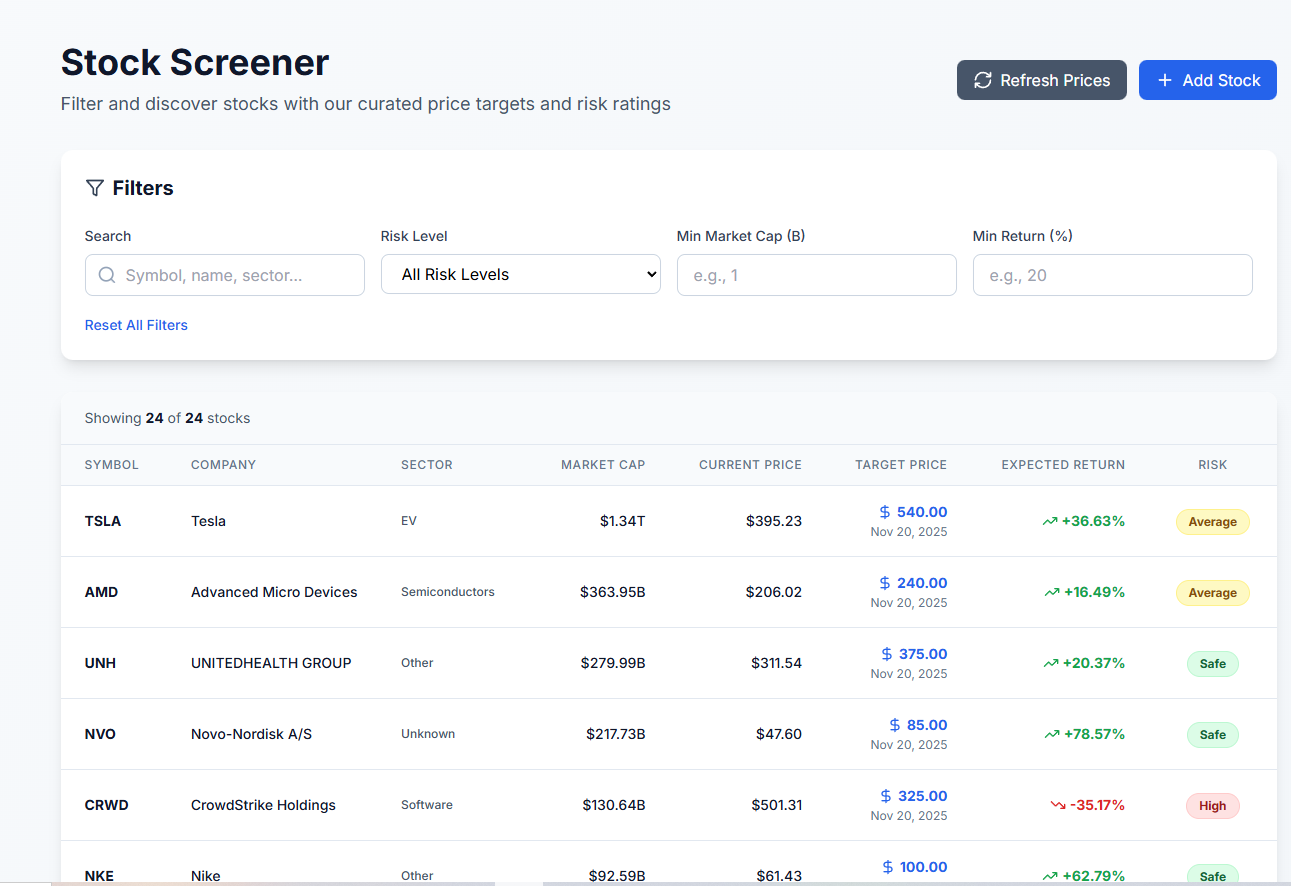The height and width of the screenshot is (886, 1291).
Task: Click the green arrow icon on AMD's return
Action: point(1050,592)
